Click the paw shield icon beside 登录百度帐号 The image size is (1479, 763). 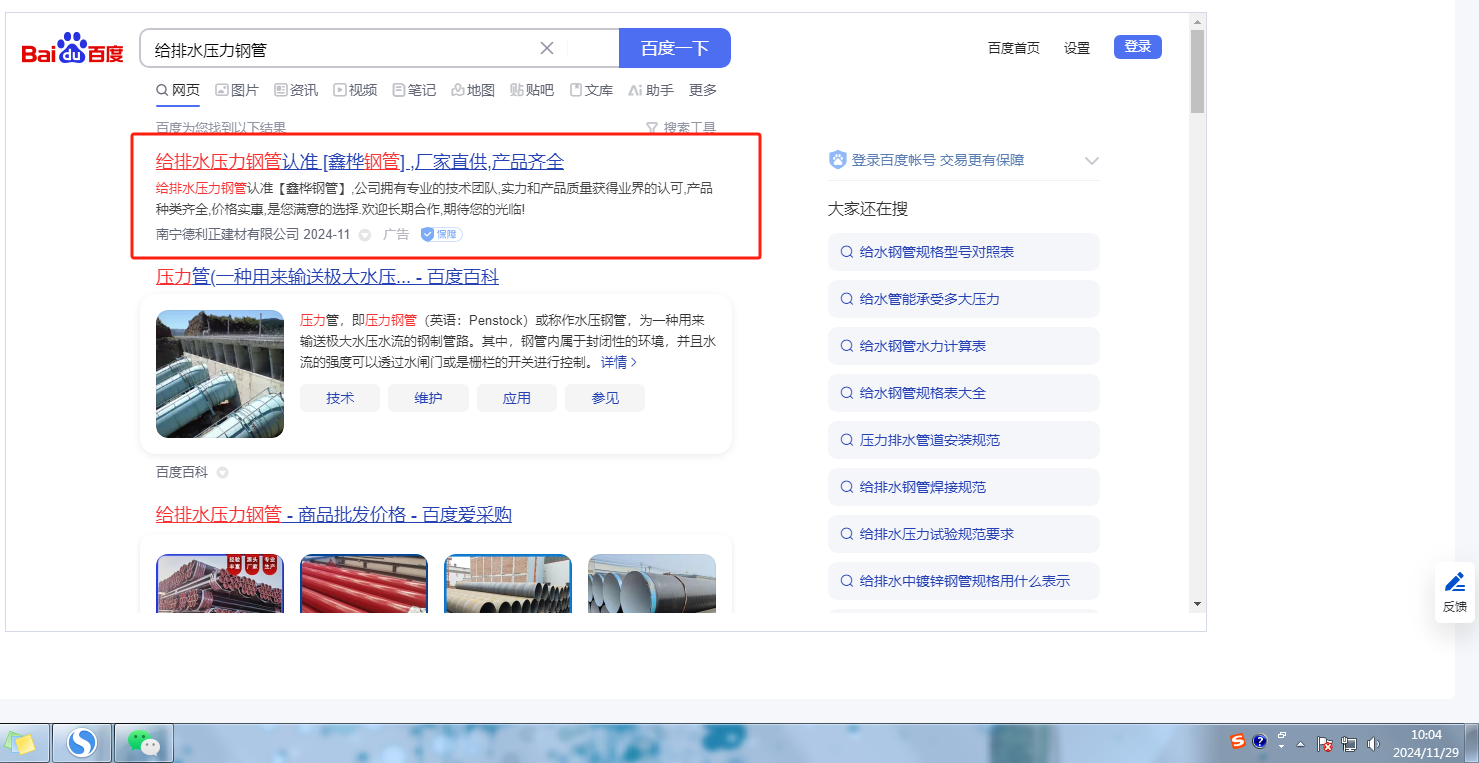[838, 160]
